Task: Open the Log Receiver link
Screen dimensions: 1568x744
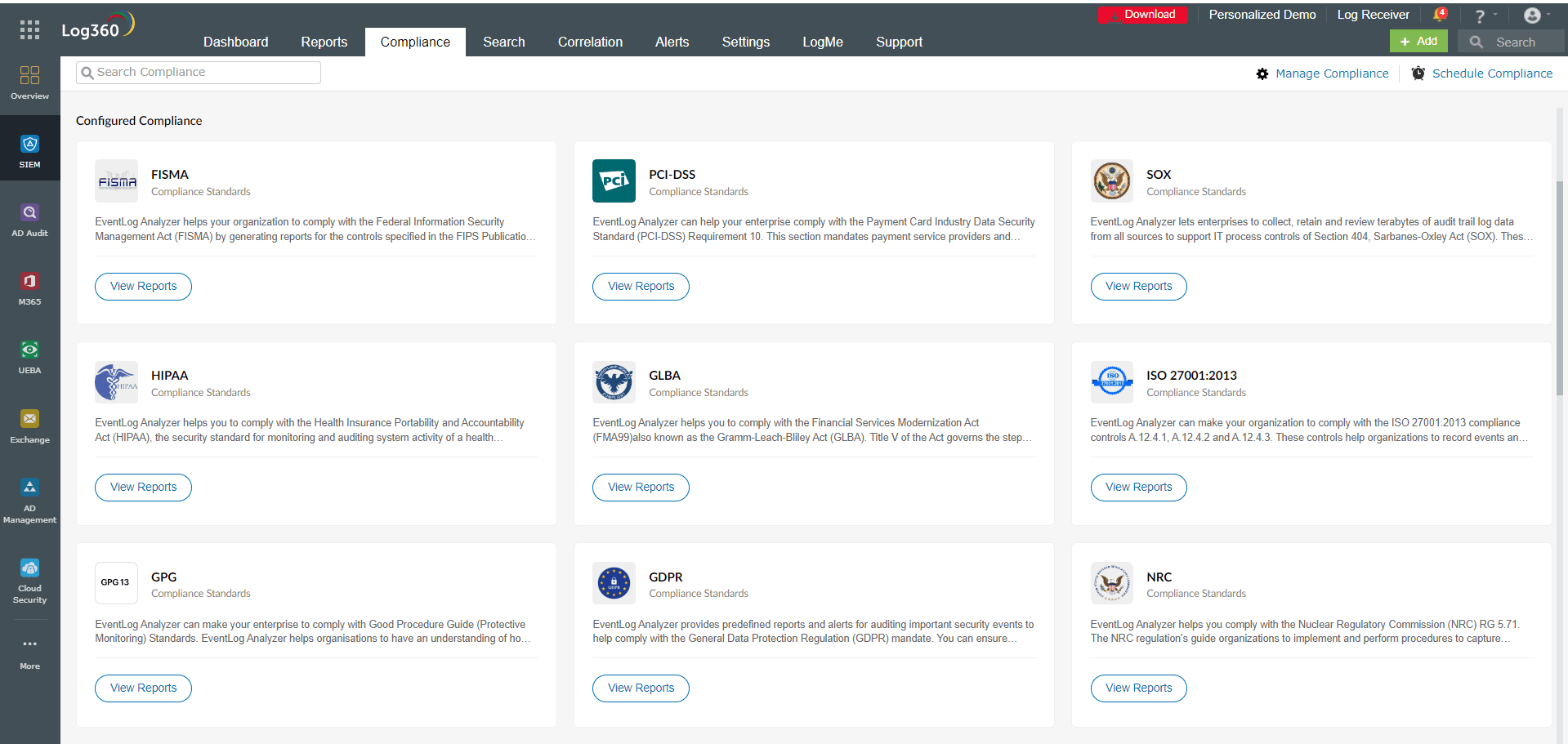Action: pyautogui.click(x=1373, y=15)
